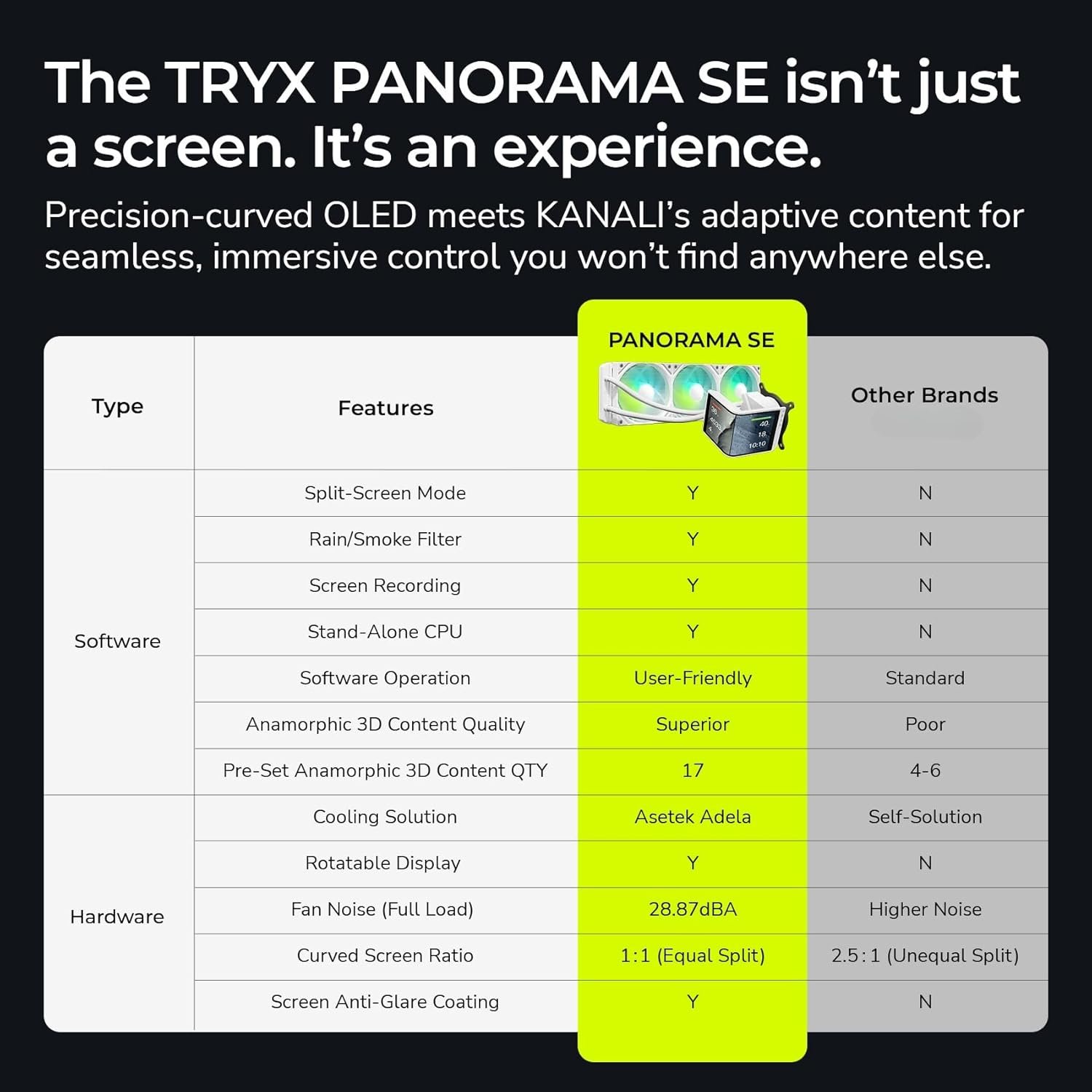Select the Split-Screen Mode feature row
Screen dimensions: 1092x1092
[385, 493]
